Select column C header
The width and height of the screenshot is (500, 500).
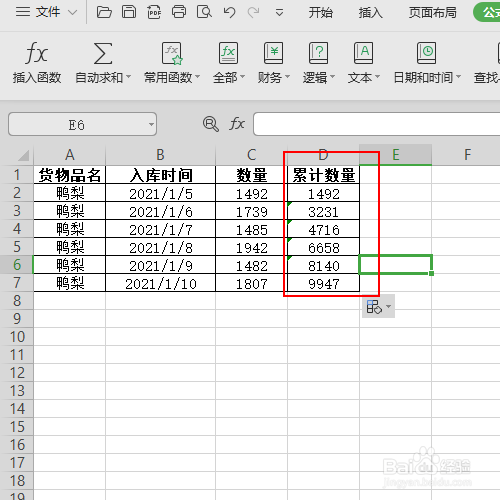click(251, 155)
